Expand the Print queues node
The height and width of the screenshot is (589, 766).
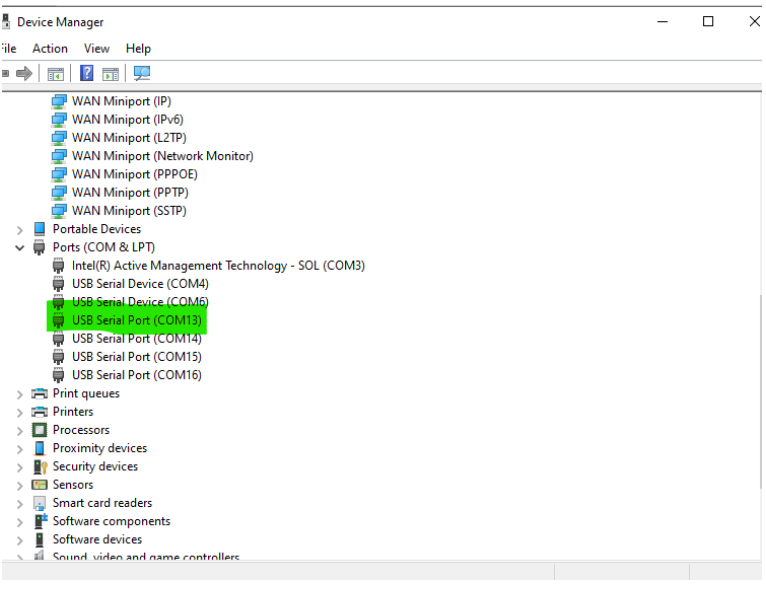(x=20, y=395)
